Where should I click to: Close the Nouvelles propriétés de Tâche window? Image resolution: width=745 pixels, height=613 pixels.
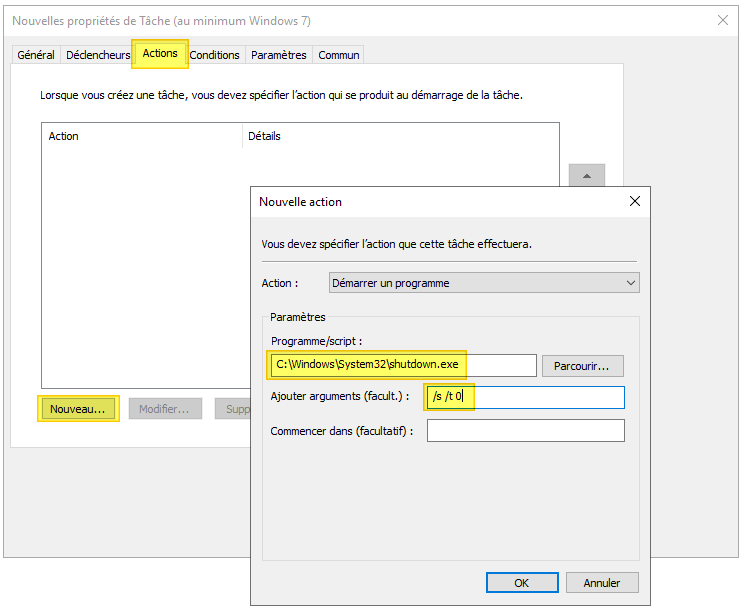pos(723,20)
